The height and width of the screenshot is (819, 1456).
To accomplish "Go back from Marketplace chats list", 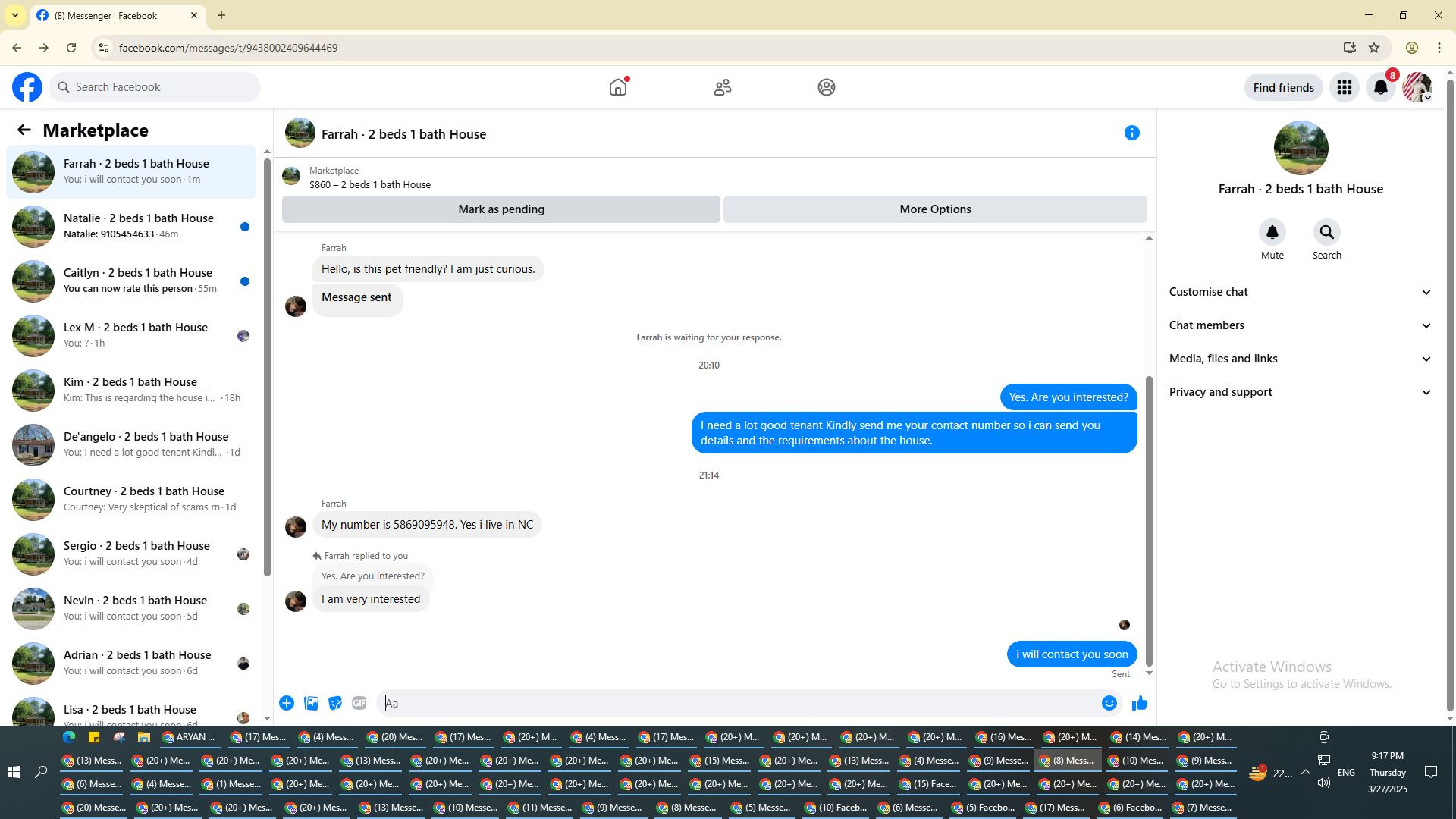I will 24,130.
